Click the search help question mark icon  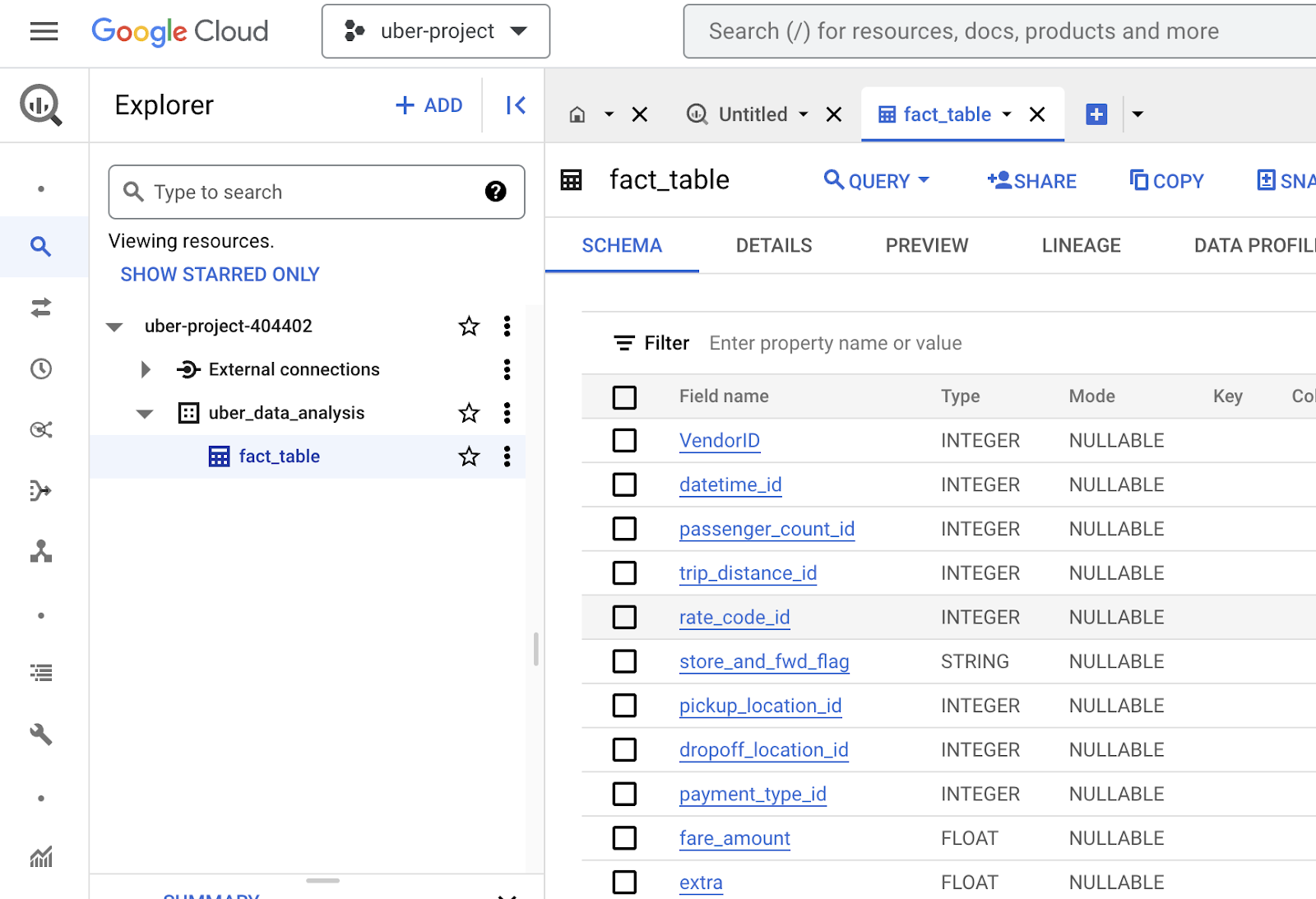click(495, 192)
